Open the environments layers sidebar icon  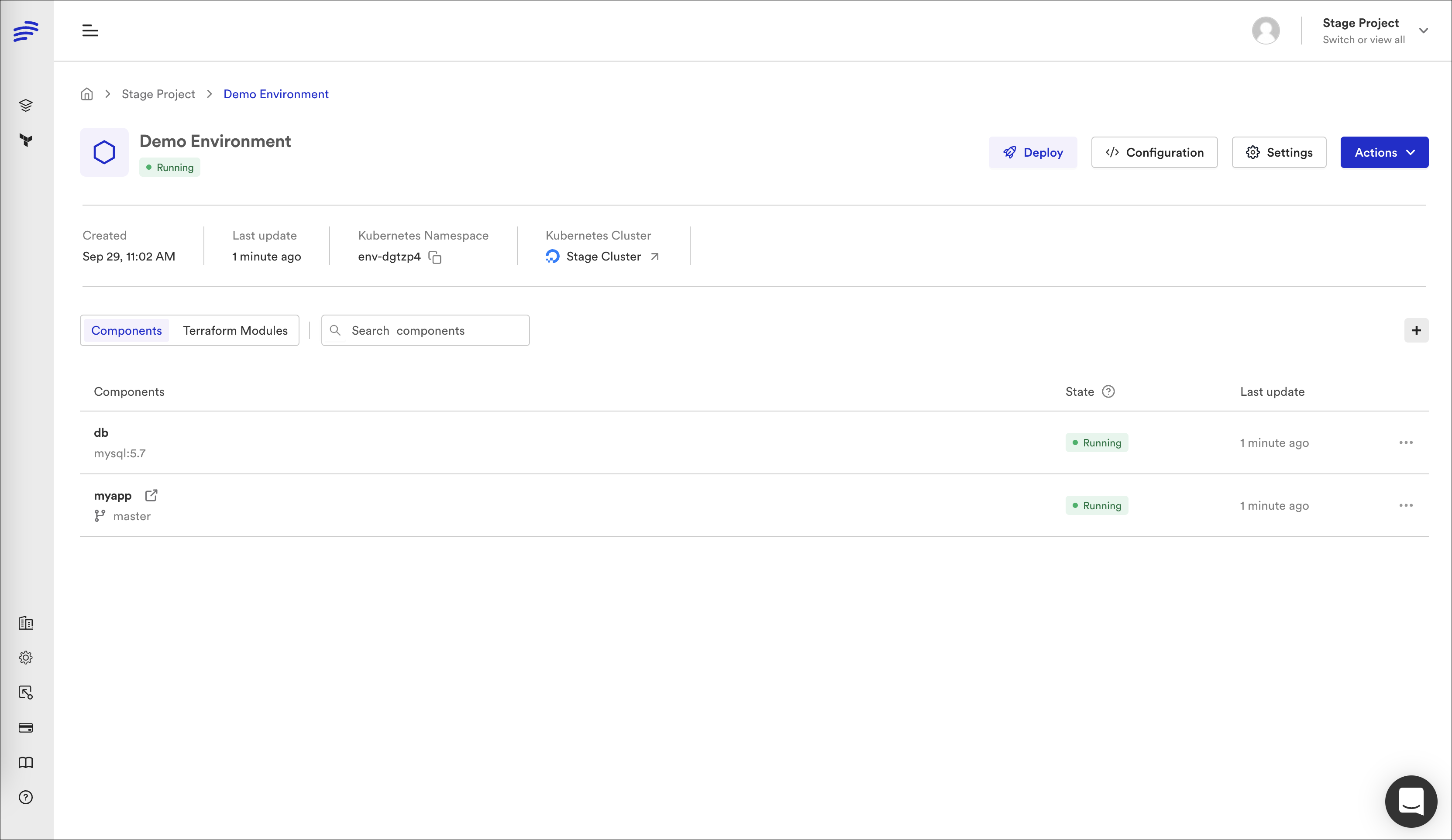tap(25, 105)
